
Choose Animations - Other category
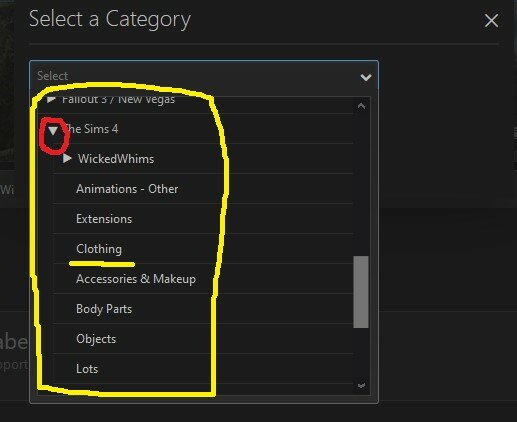pyautogui.click(x=127, y=189)
